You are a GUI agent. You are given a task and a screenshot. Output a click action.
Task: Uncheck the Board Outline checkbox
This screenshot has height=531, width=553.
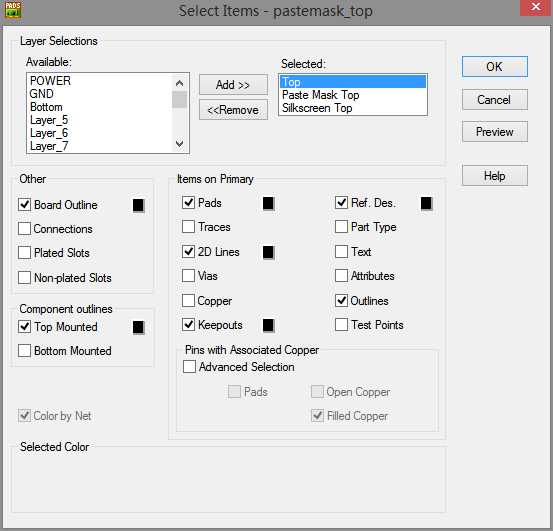[x=24, y=205]
